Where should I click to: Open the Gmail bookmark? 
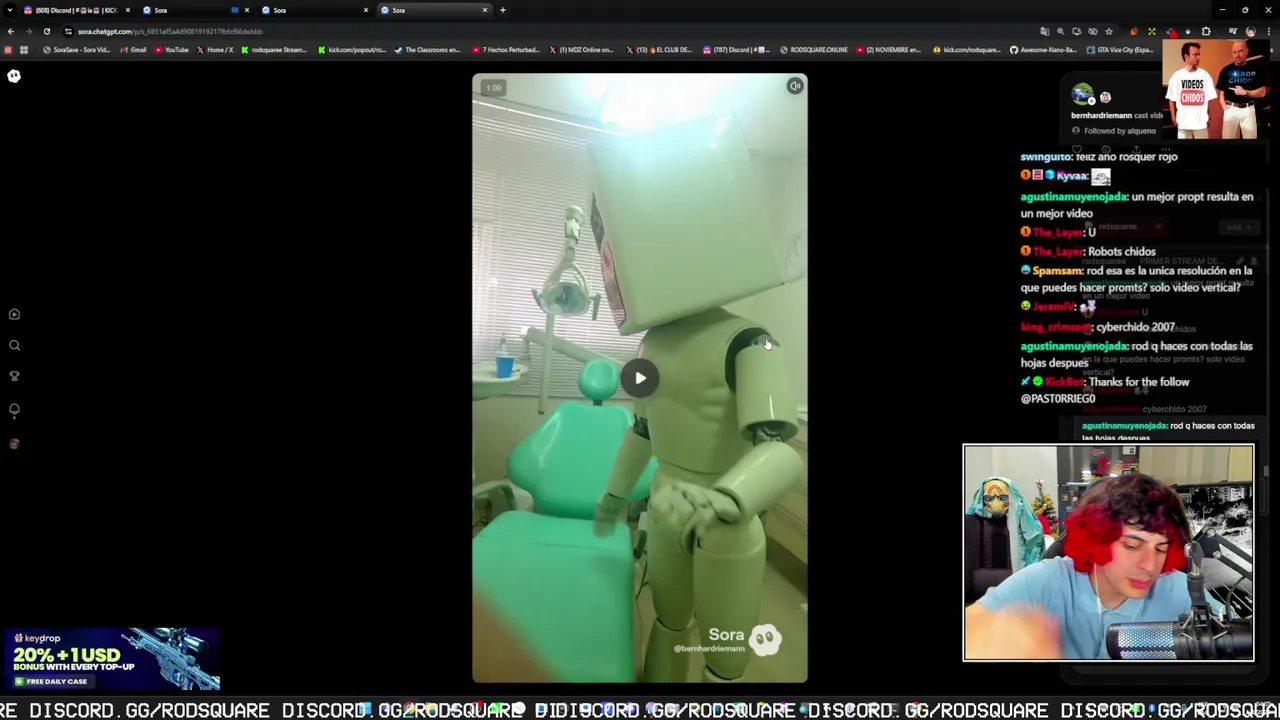(133, 50)
